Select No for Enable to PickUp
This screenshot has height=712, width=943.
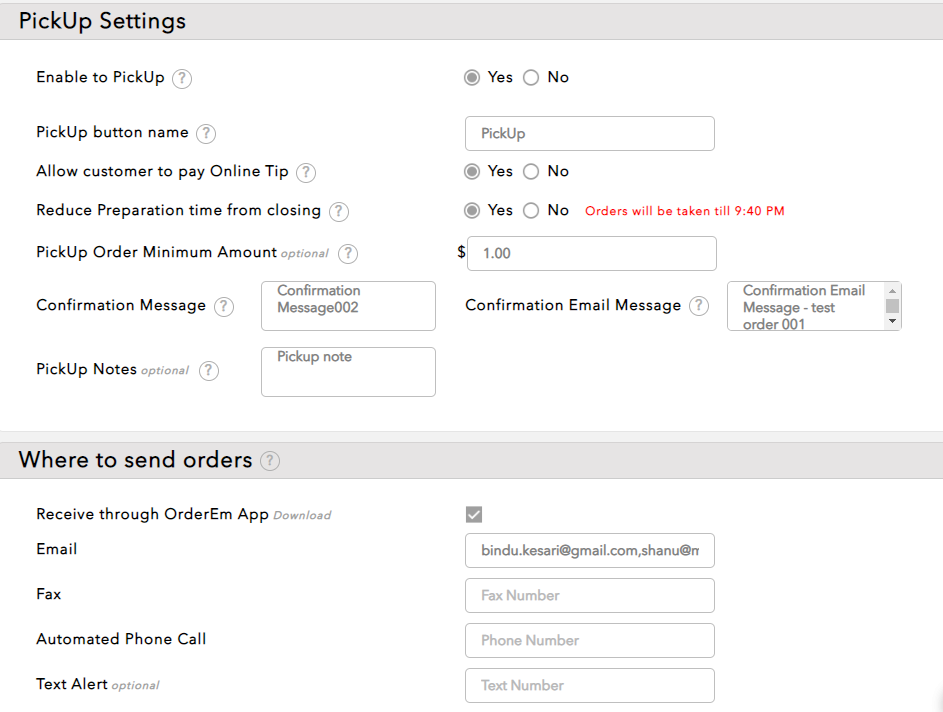coord(531,78)
